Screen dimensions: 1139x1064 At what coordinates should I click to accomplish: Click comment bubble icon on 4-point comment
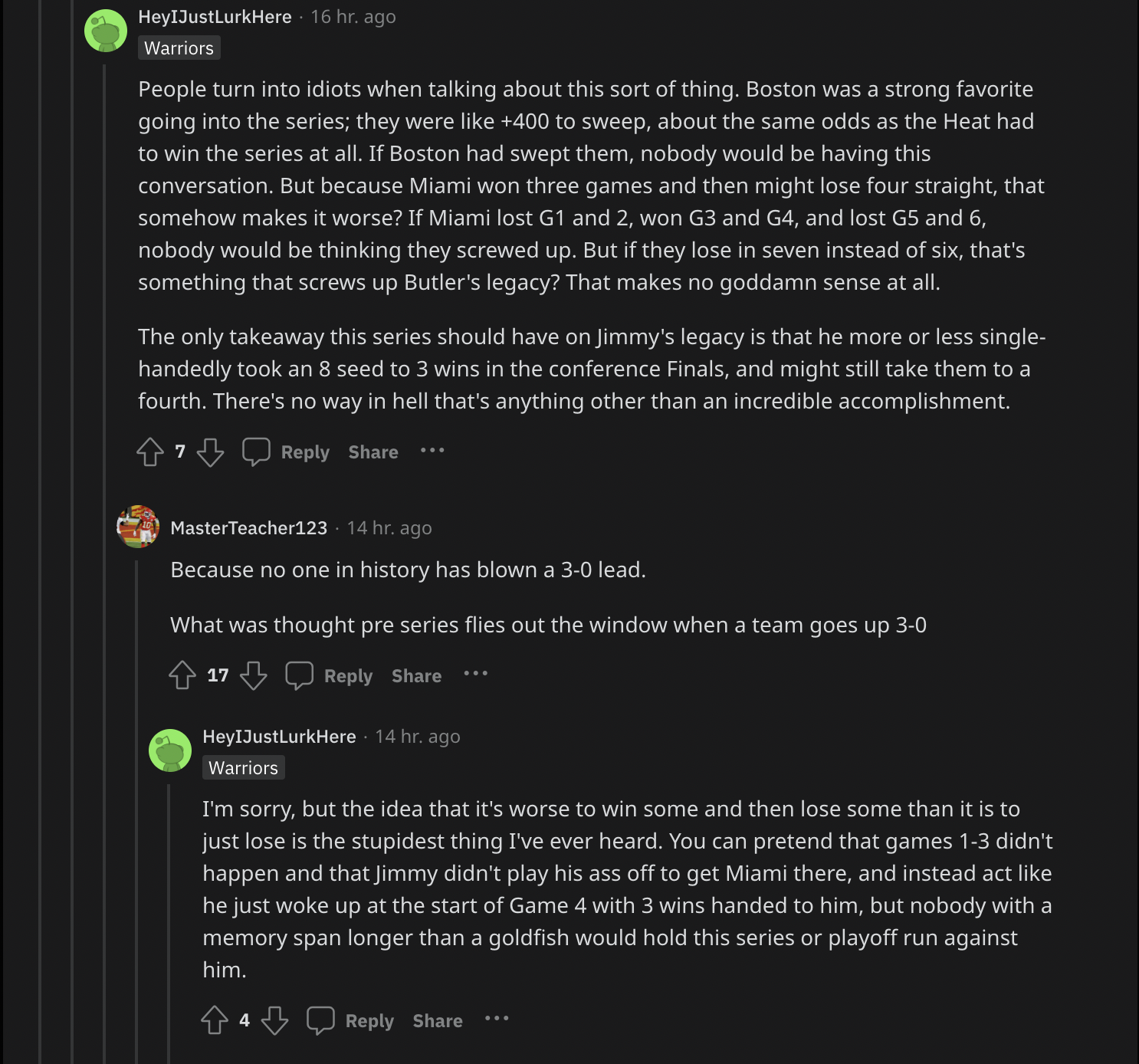[x=320, y=1020]
